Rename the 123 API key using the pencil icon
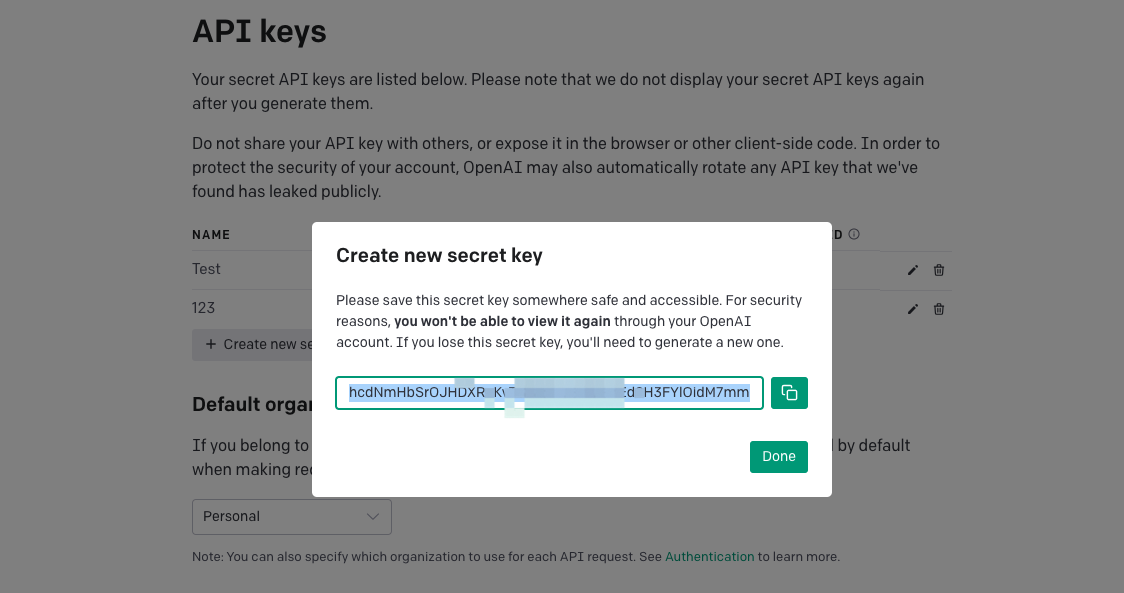 [912, 309]
